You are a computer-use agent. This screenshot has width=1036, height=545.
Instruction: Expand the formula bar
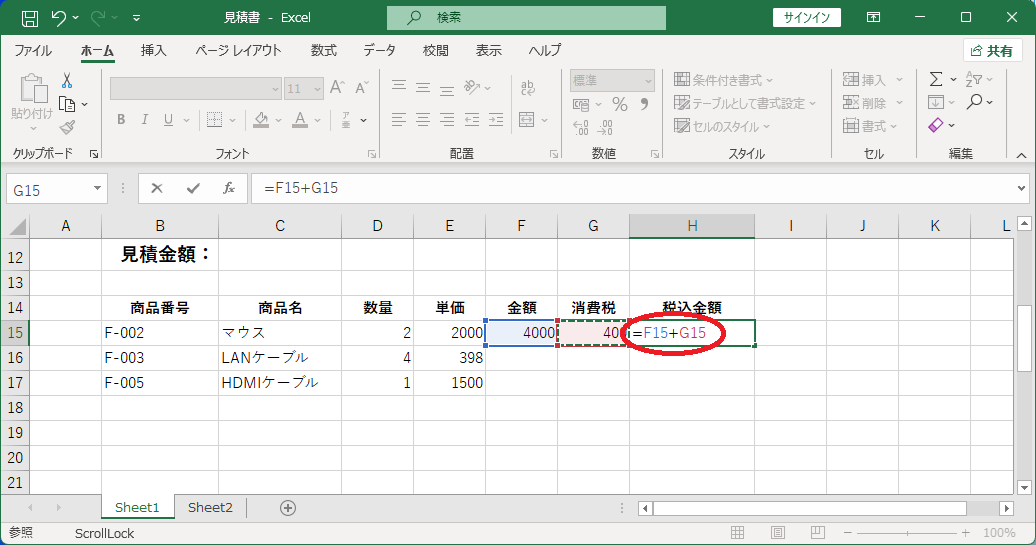tap(1021, 188)
